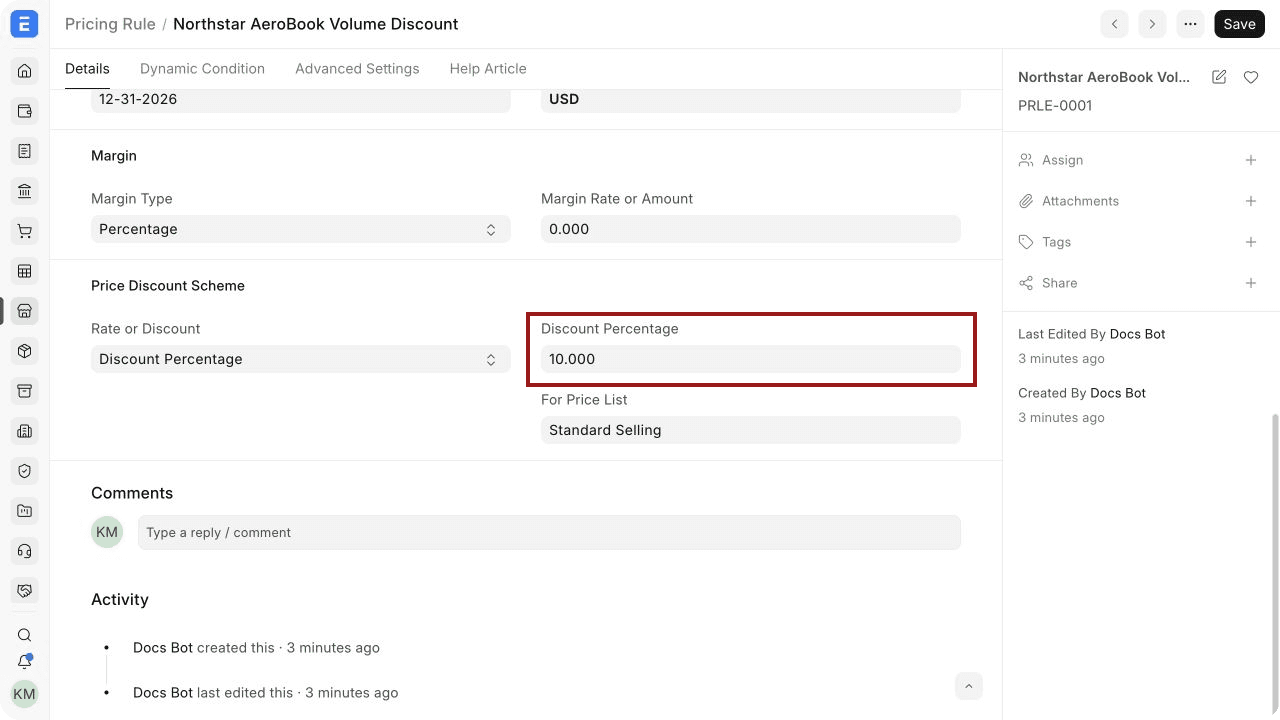Viewport: 1280px width, 720px height.
Task: Open Pricing Rule breadcrumb link
Action: 110,24
